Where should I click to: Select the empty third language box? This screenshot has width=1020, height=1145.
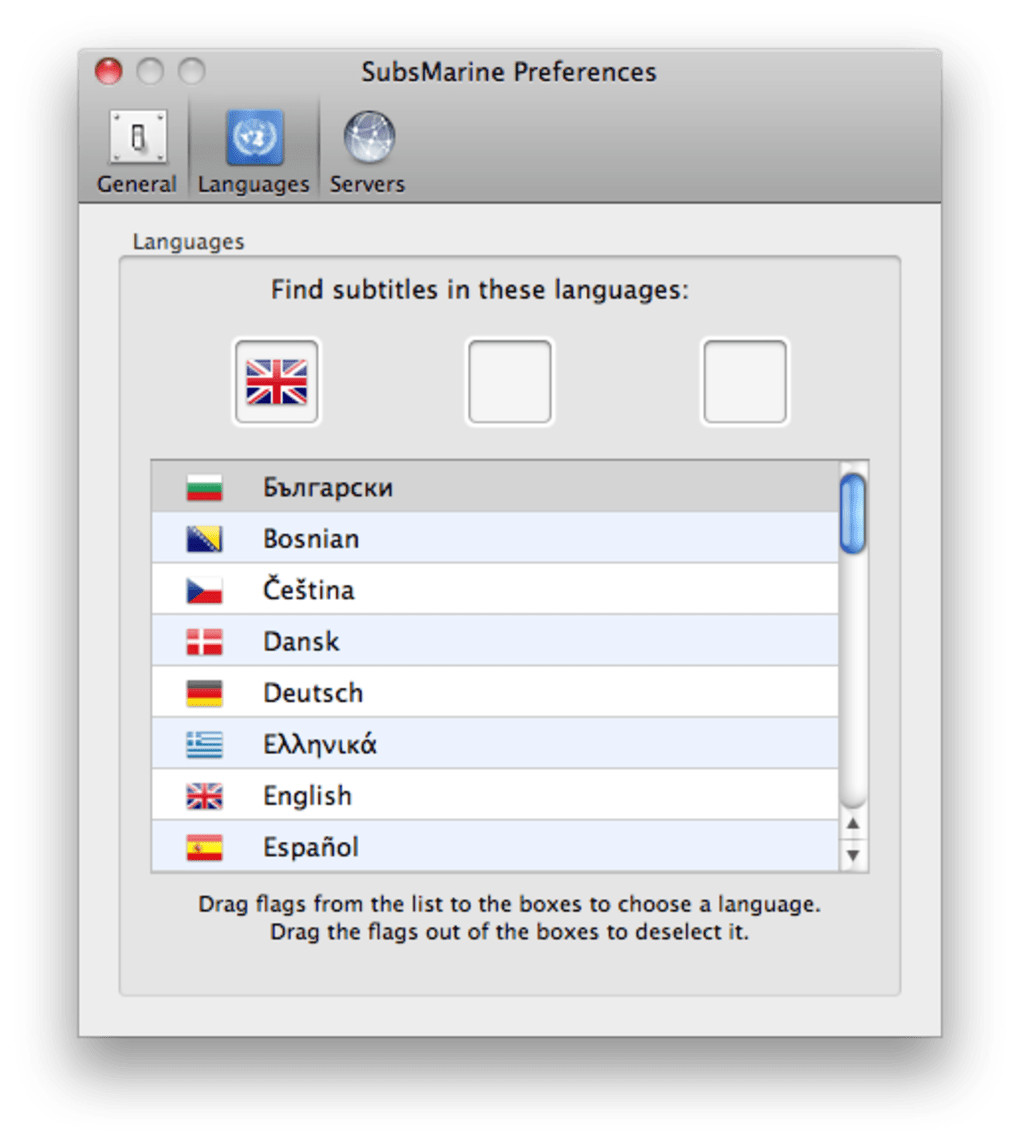pos(745,381)
